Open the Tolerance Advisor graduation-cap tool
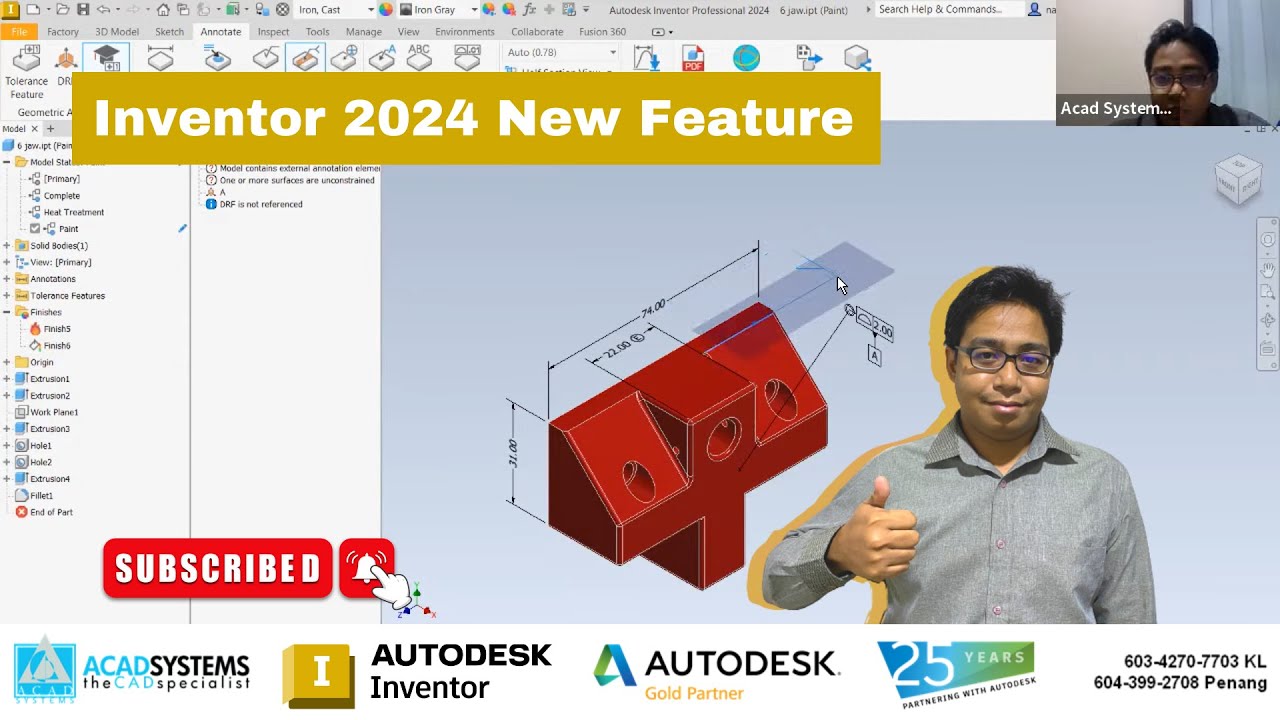Screen dimensions: 1280x720 click(106, 59)
